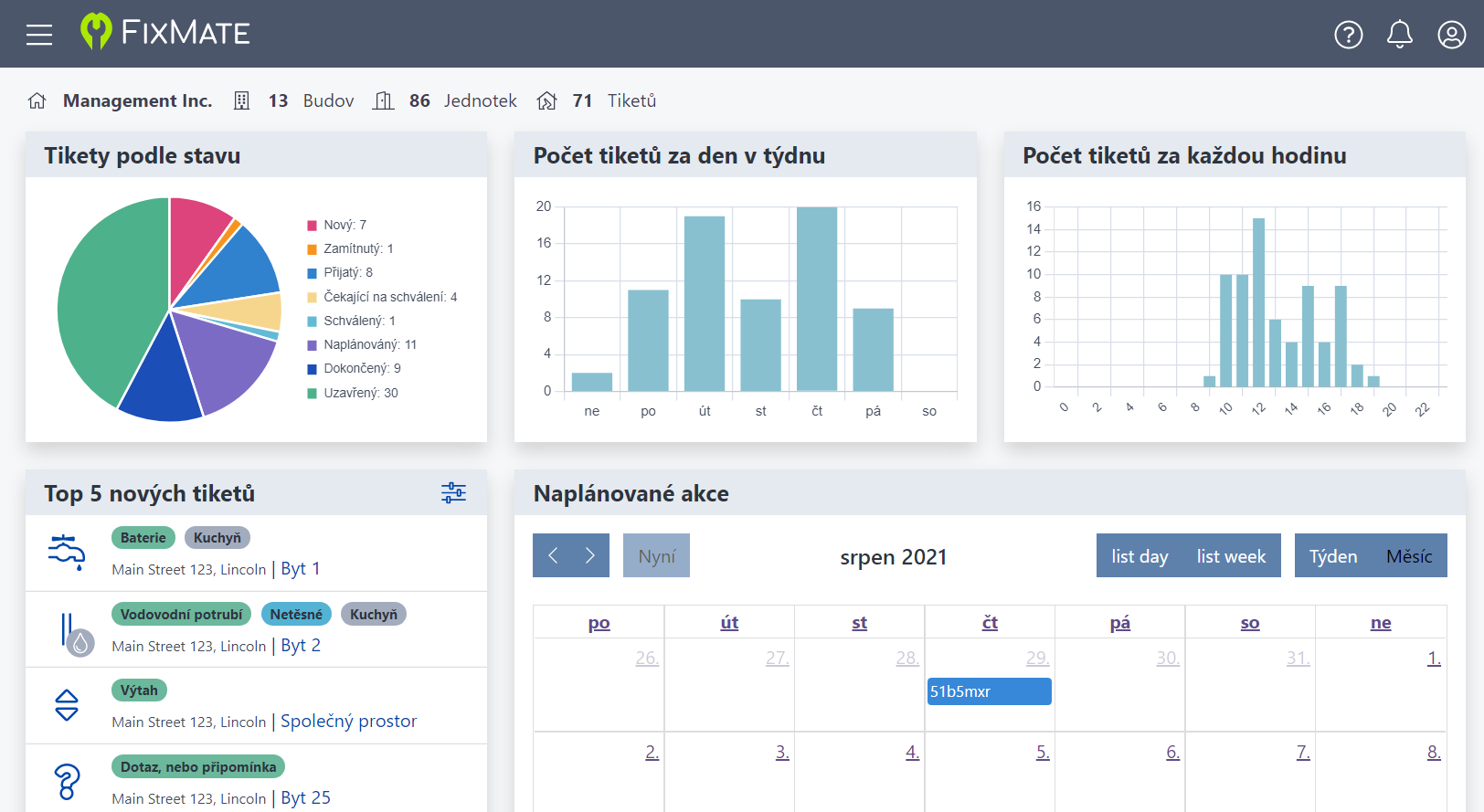The height and width of the screenshot is (812, 1484).
Task: Click the elevator icon for Výtah ticket
Action: pos(67,705)
